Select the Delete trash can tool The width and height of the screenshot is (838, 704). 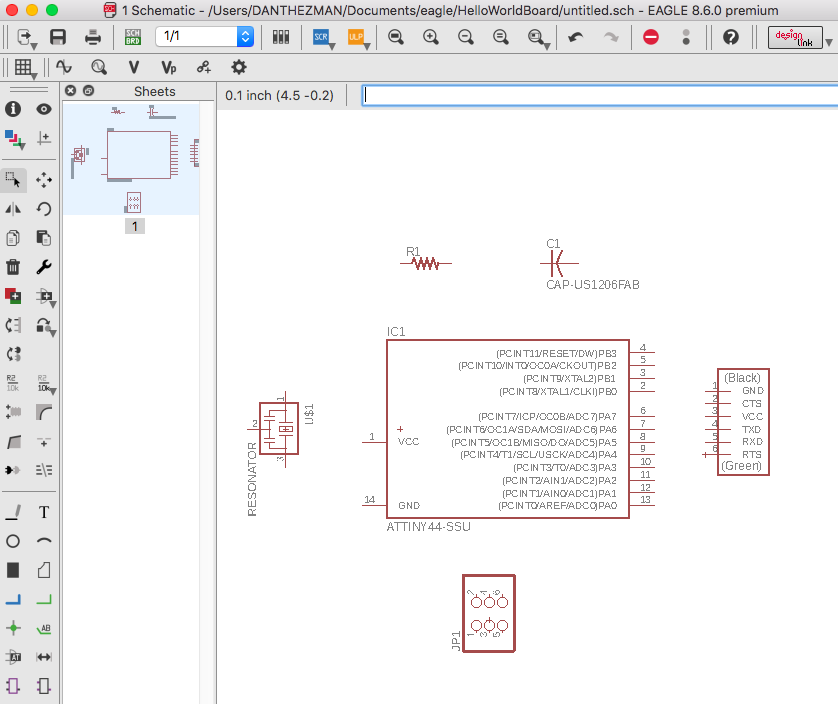pos(13,267)
